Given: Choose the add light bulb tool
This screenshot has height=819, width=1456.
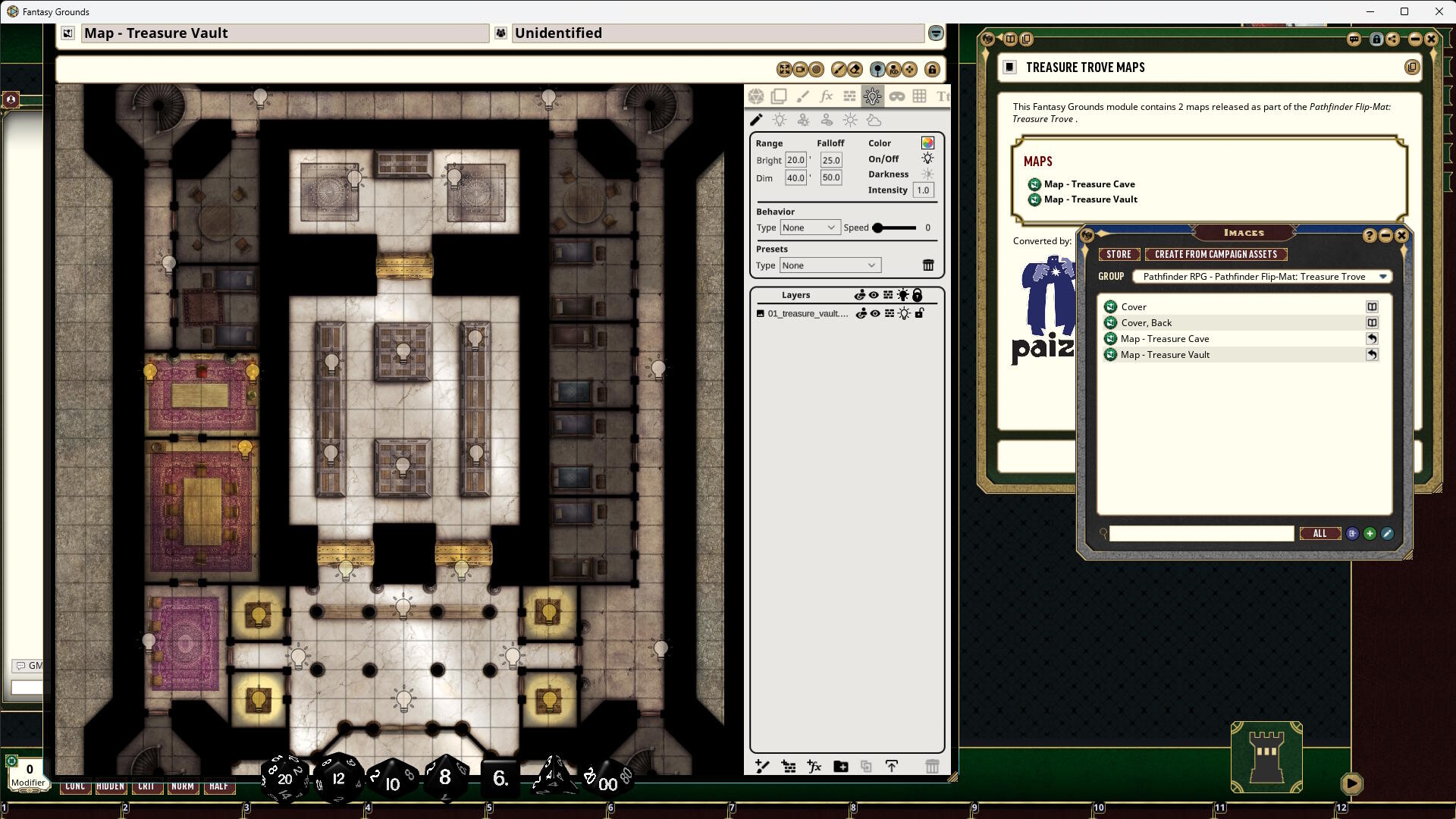Looking at the screenshot, I should click(780, 120).
